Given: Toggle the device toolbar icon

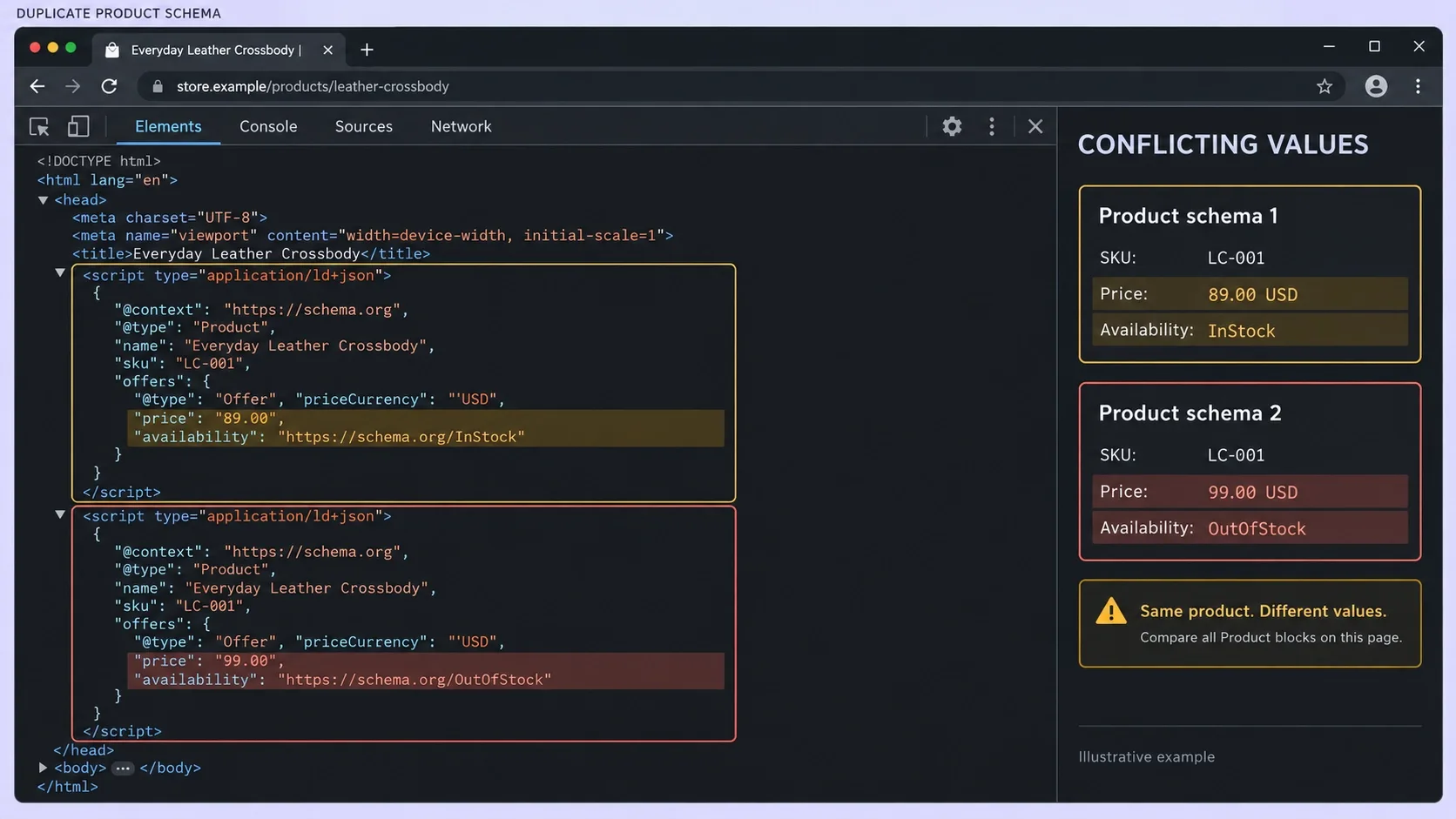Looking at the screenshot, I should [78, 127].
